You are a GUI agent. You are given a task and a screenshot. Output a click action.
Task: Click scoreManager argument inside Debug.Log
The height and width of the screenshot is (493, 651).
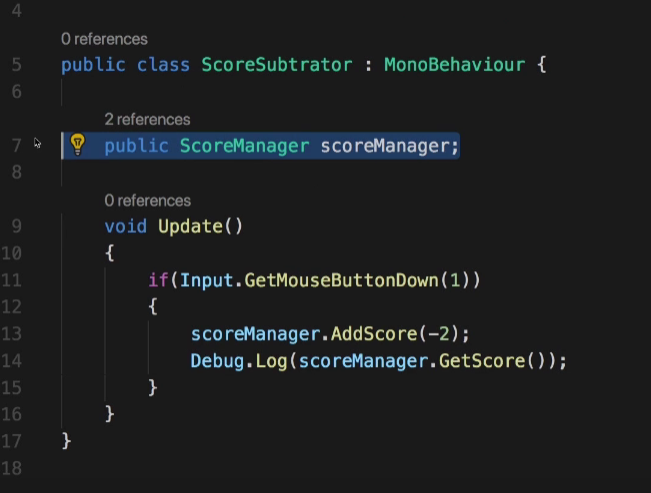(x=363, y=361)
